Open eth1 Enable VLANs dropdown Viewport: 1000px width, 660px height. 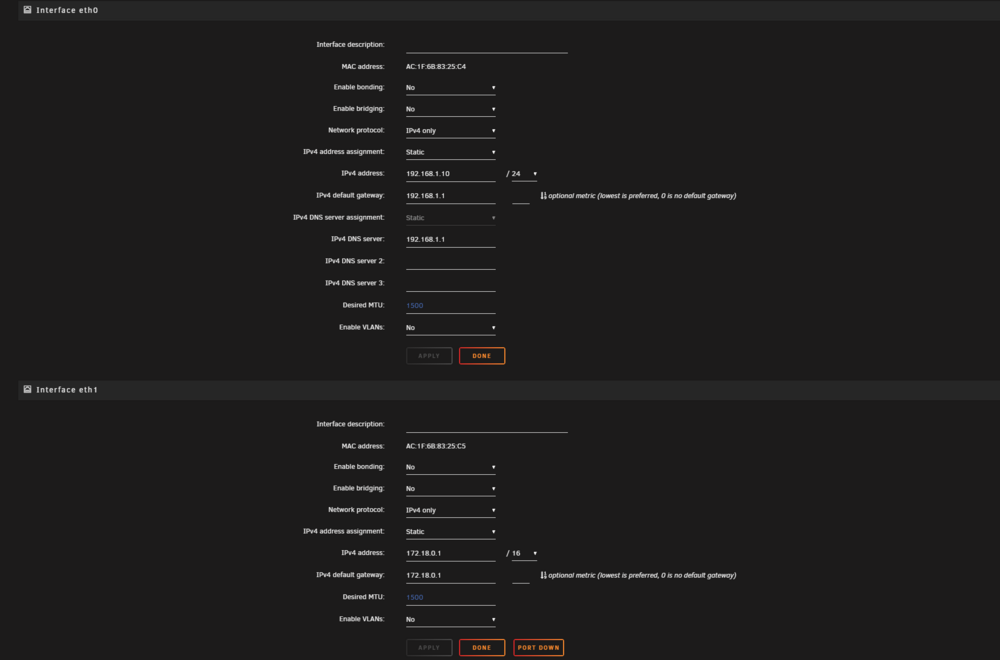[x=450, y=620]
